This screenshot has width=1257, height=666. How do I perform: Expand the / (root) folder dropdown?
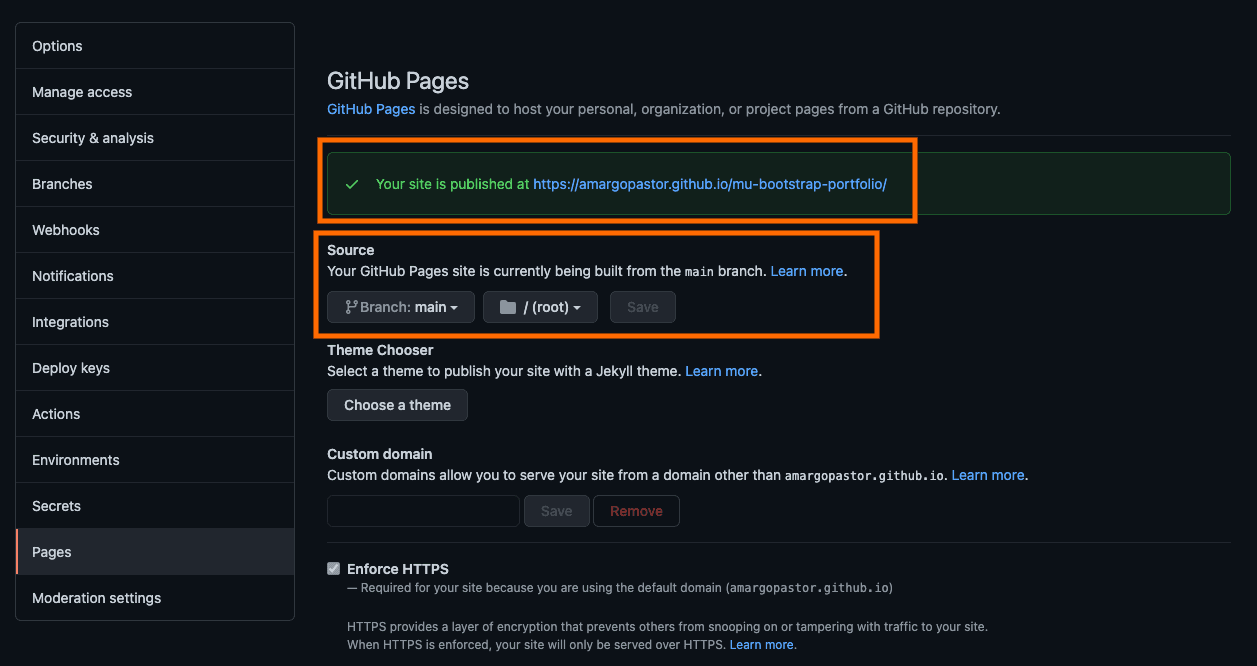tap(540, 307)
